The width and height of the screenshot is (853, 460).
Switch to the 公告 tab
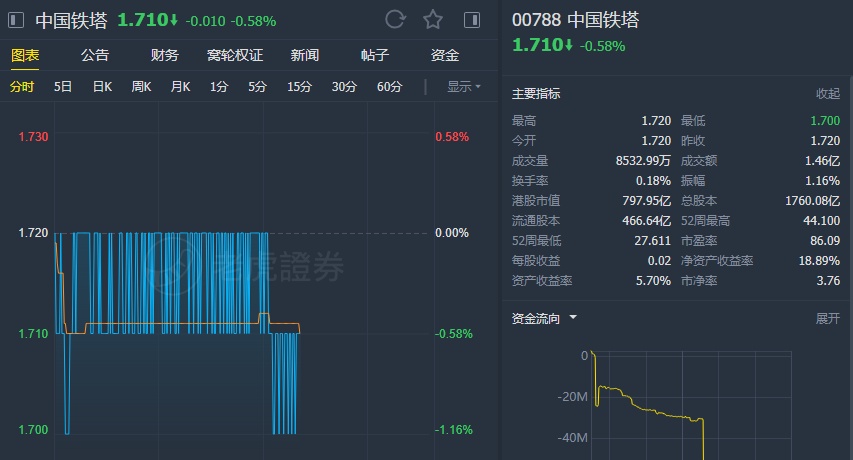[95, 56]
